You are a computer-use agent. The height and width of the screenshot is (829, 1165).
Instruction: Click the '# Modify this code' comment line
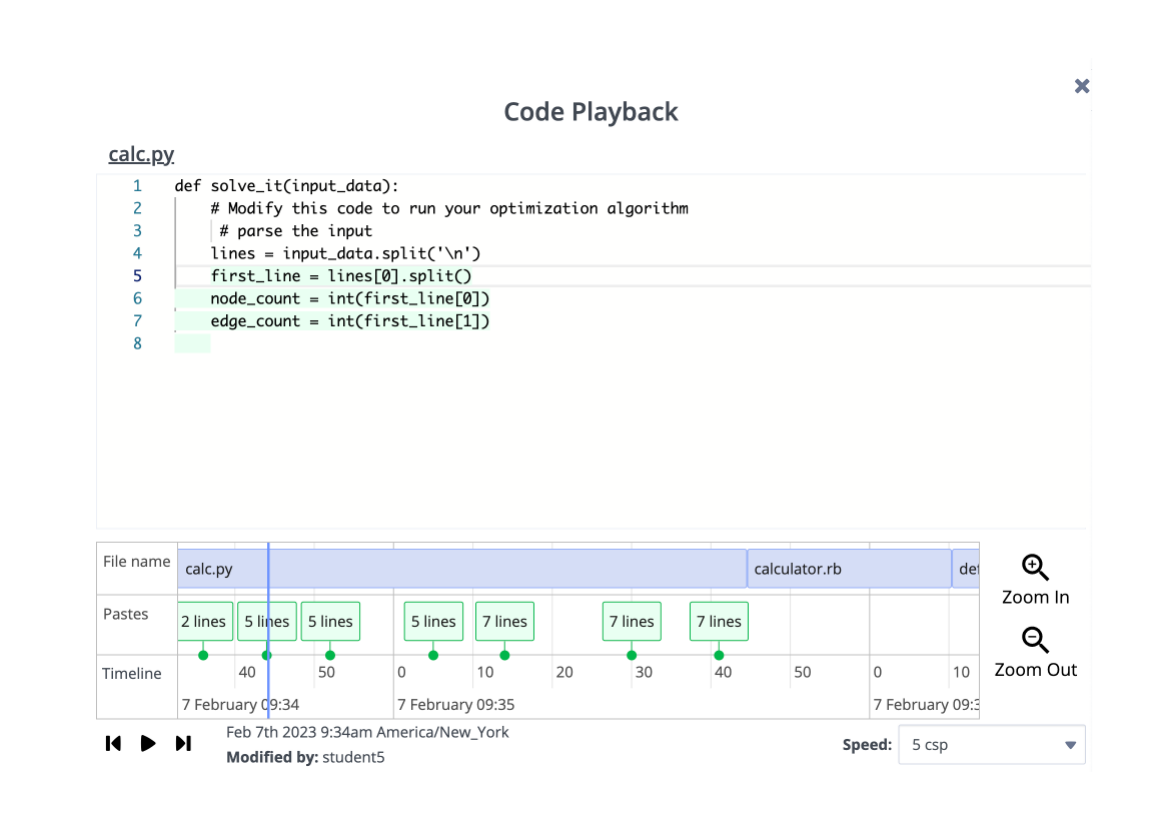450,209
